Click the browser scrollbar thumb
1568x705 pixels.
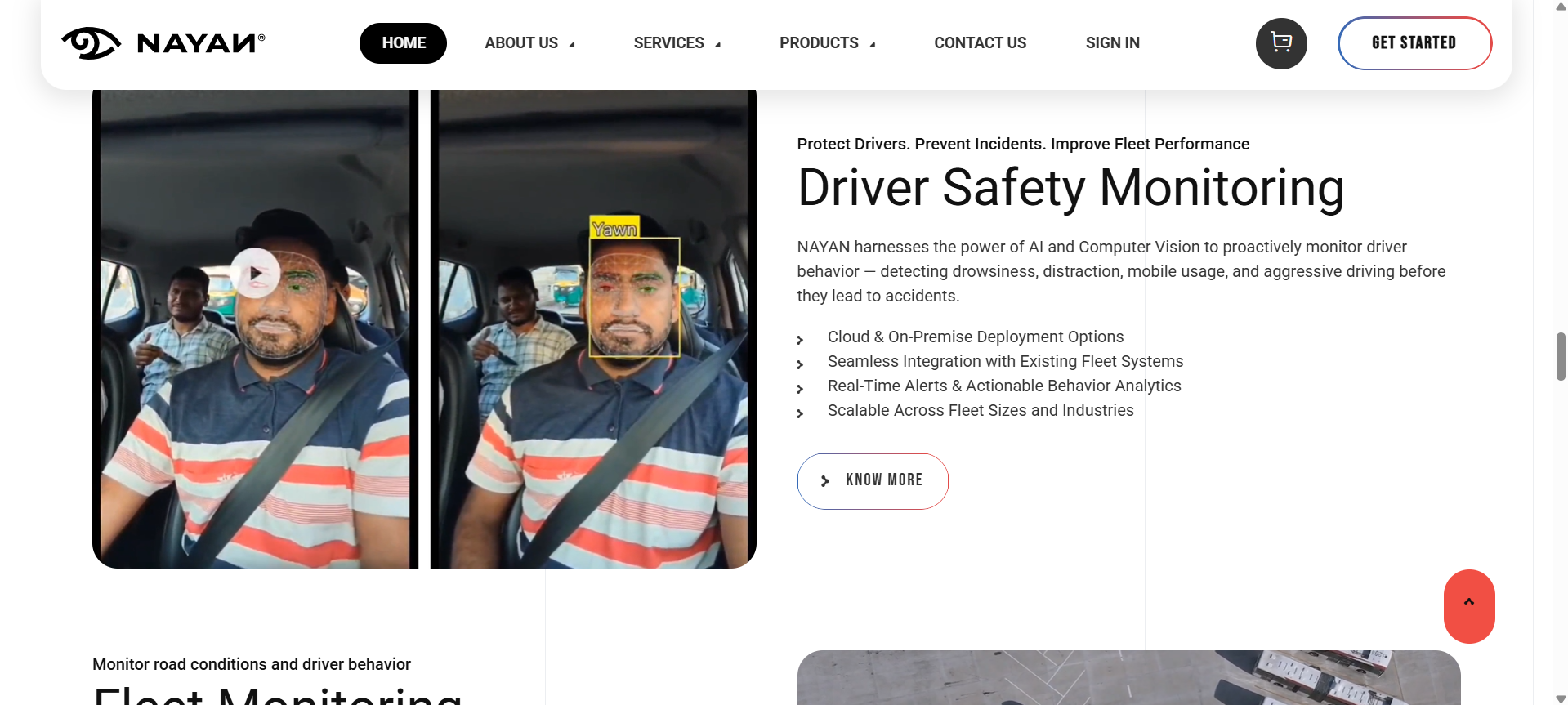[1561, 356]
